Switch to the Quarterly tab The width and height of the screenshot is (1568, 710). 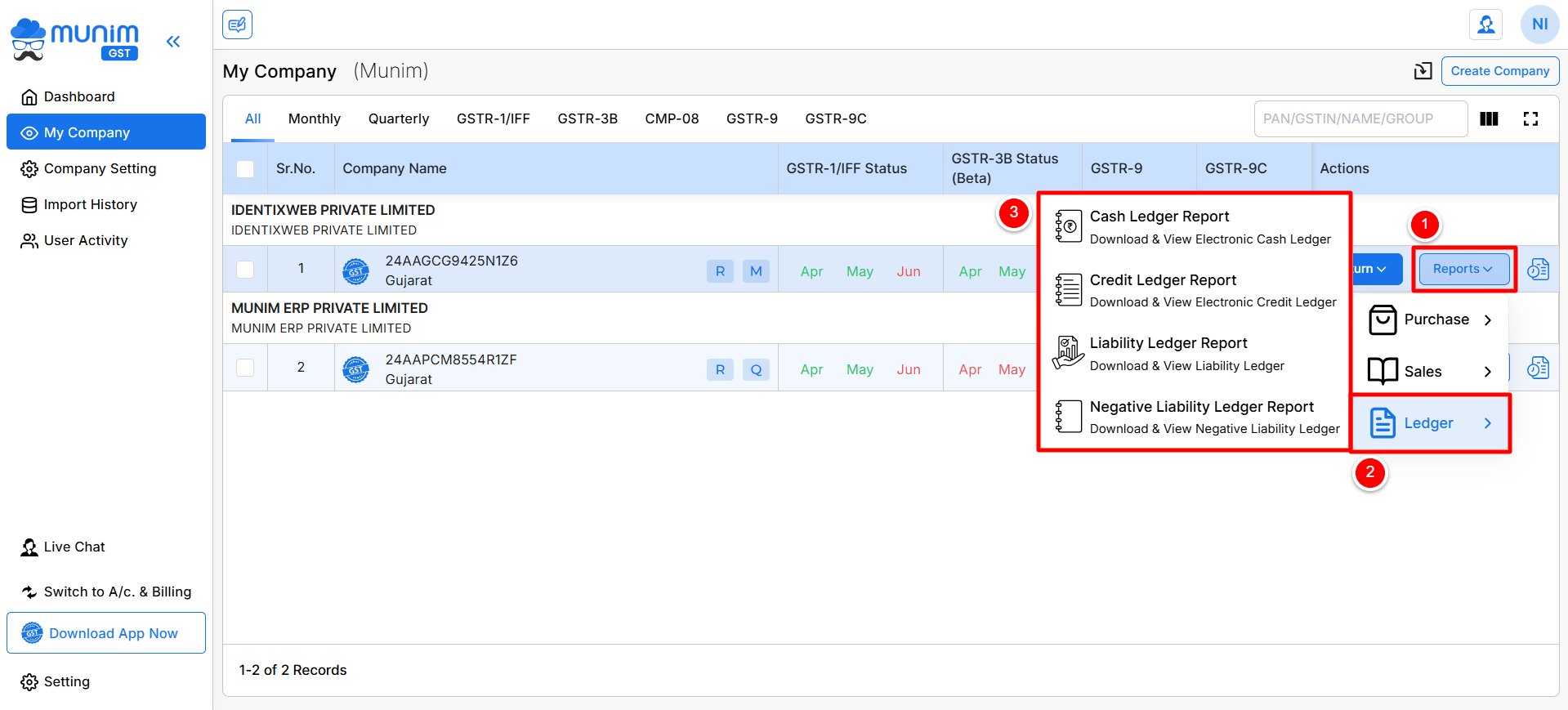tap(399, 119)
